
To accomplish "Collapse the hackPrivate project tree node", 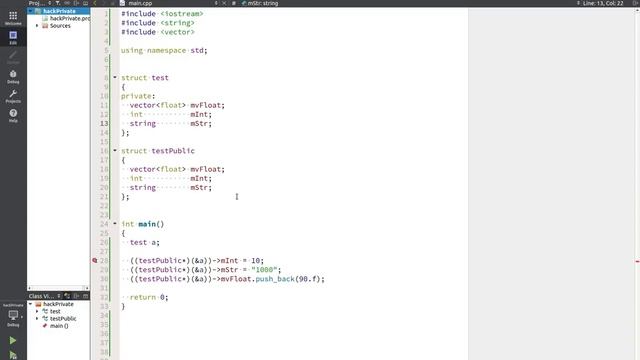I will click(31, 11).
